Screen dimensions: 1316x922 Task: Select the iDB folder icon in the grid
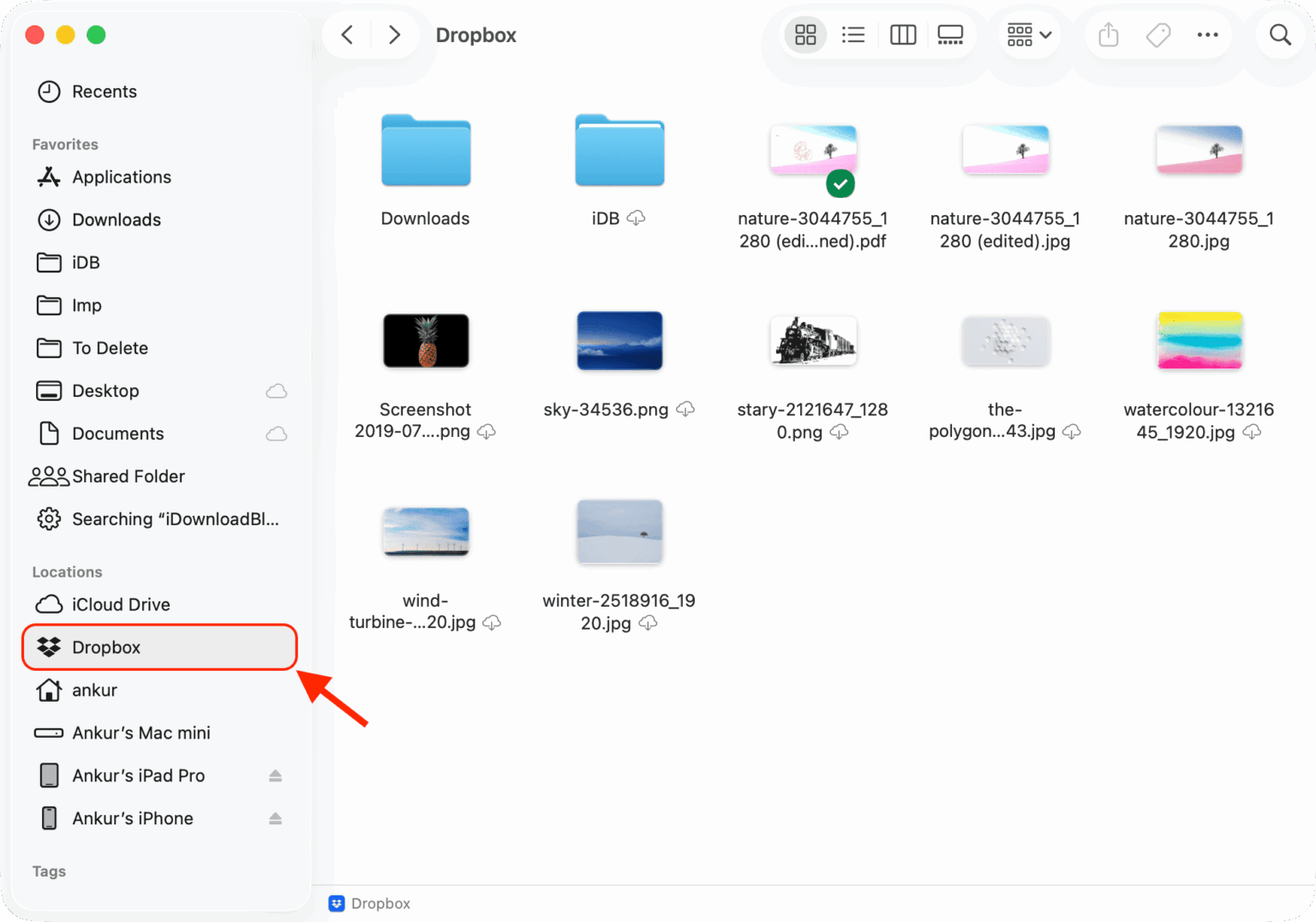click(x=619, y=151)
